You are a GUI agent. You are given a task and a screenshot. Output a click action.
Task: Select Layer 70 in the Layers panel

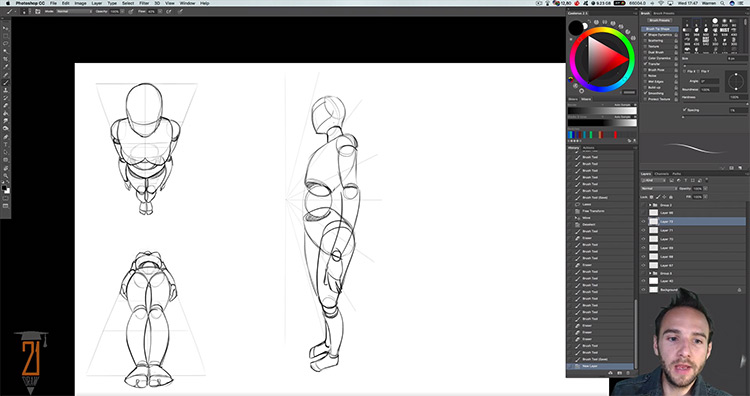tap(694, 239)
